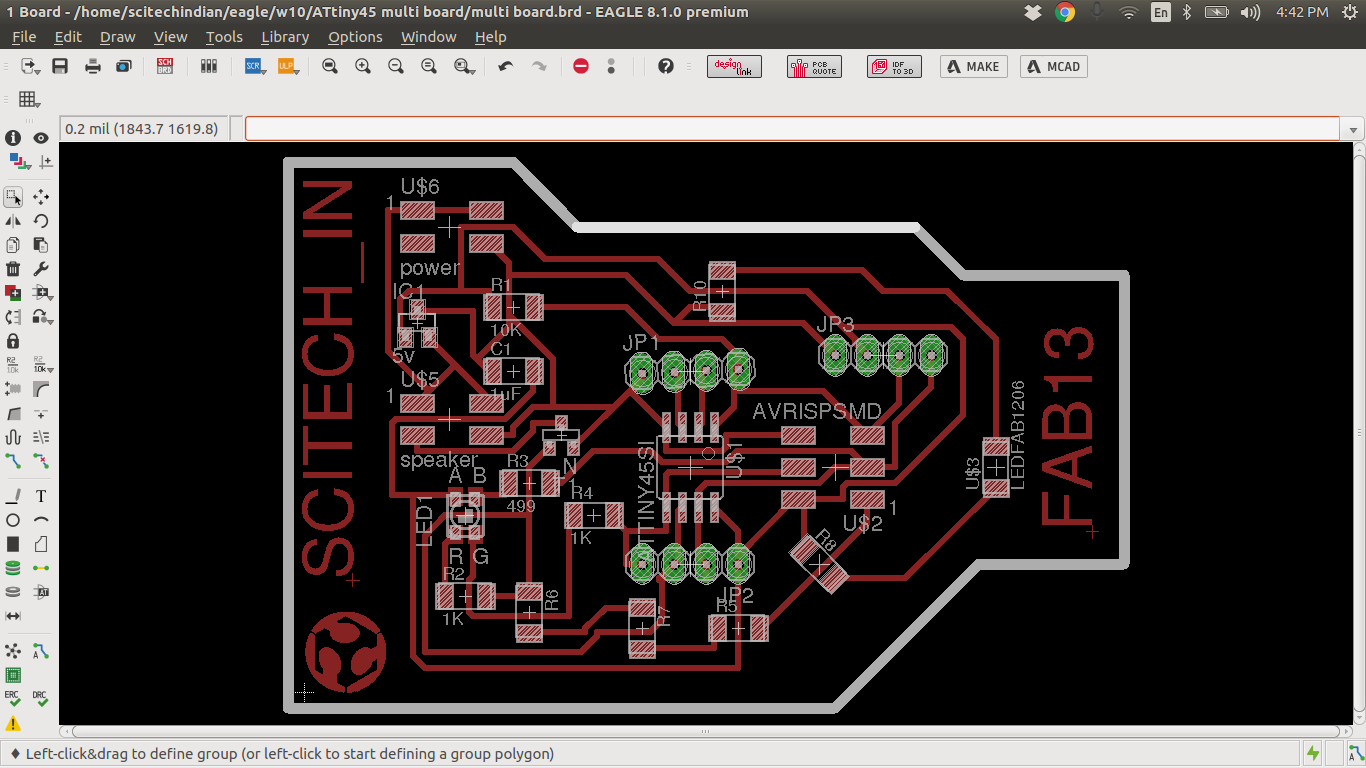Image resolution: width=1366 pixels, height=768 pixels.
Task: Open the layer settings dropdown
Action: click(19, 160)
